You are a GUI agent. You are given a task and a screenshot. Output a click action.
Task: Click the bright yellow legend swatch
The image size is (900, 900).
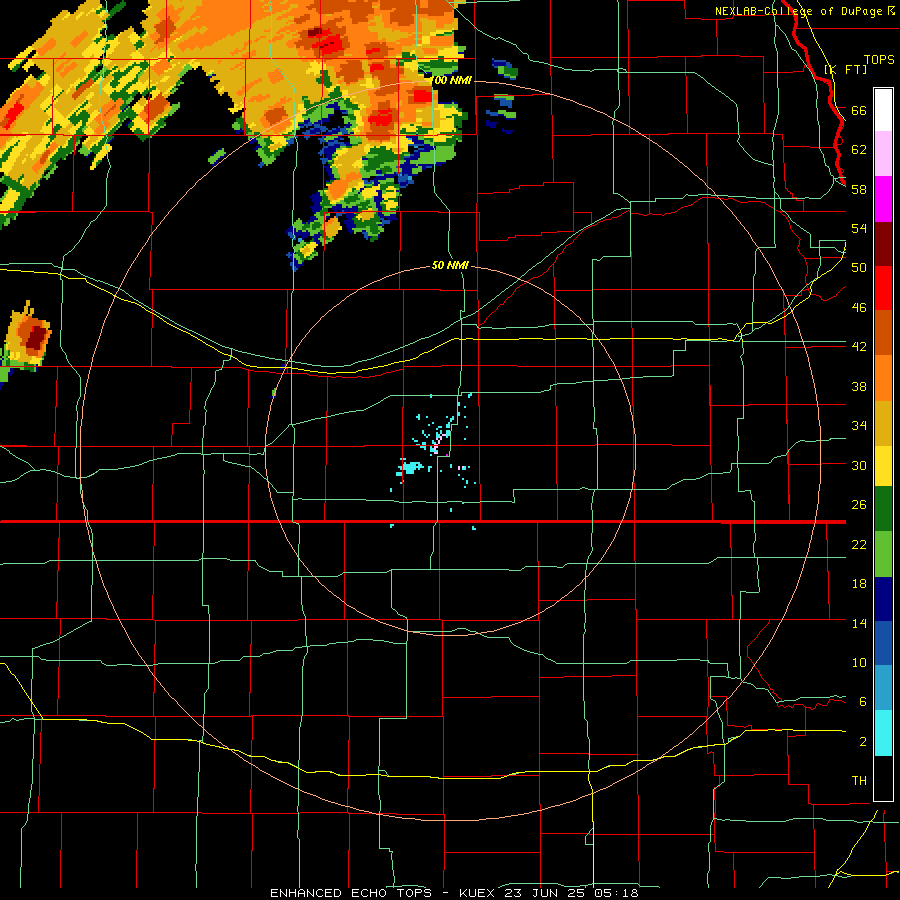[883, 466]
